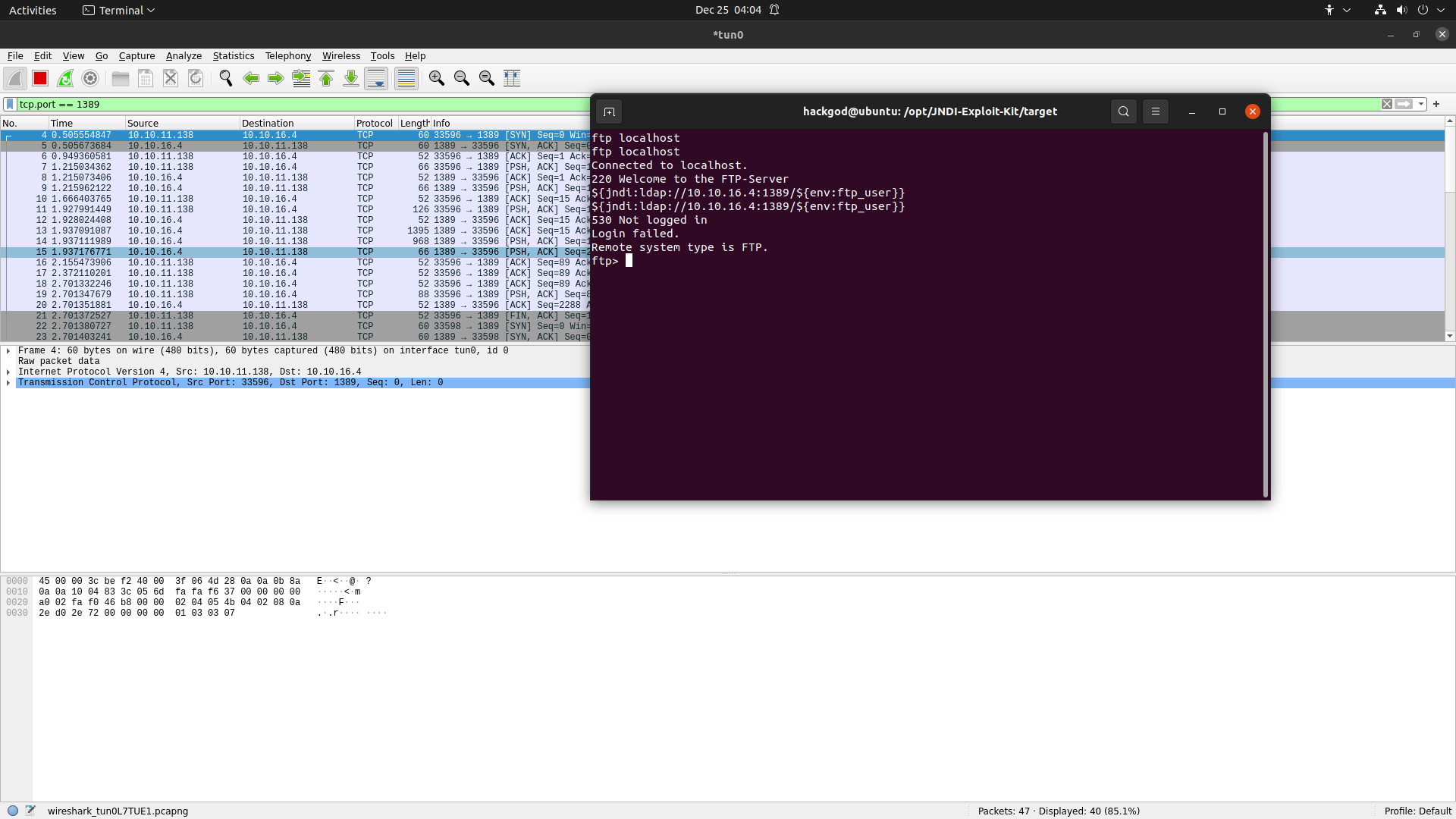Click wireshark_tun0L7TUE1.pcapng in status bar
Screen dimensions: 1456x819
tap(118, 811)
